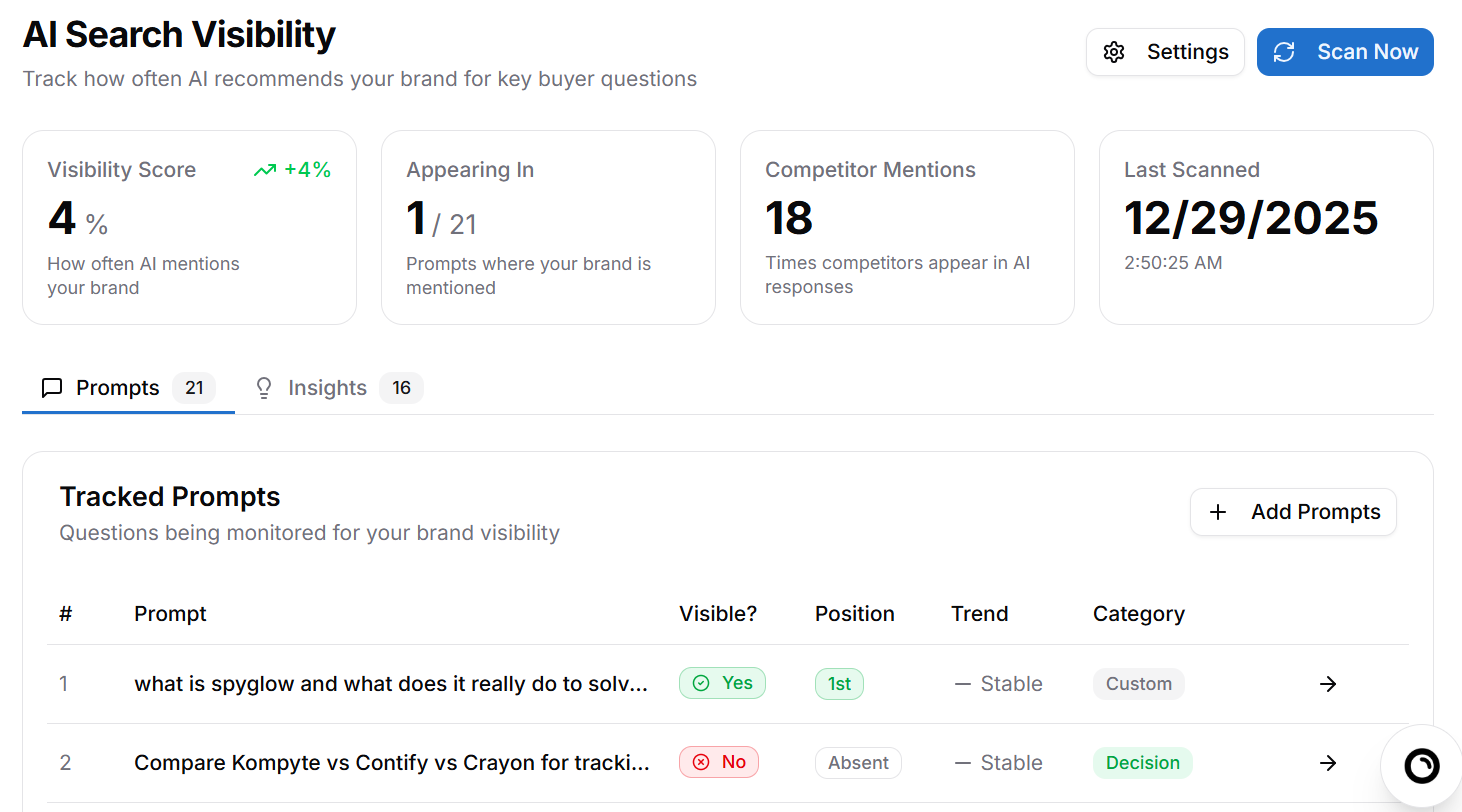Open details via the arrow icon on row 1
This screenshot has height=812, width=1462.
[1327, 683]
